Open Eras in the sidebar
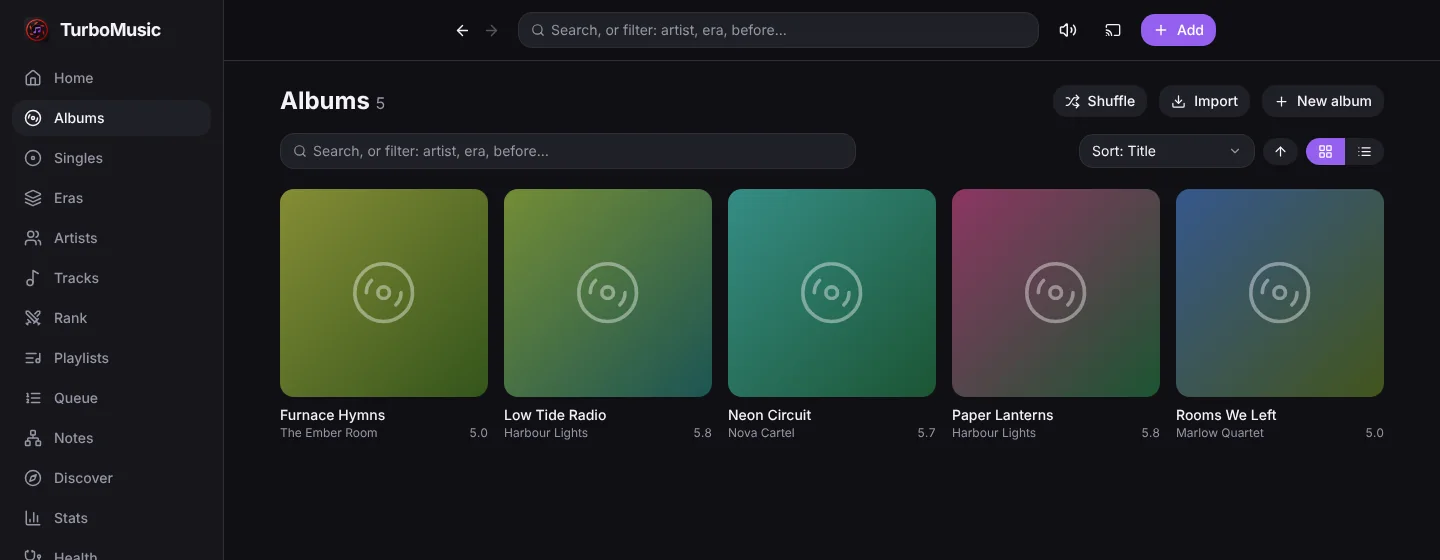This screenshot has width=1440, height=560. 111,198
